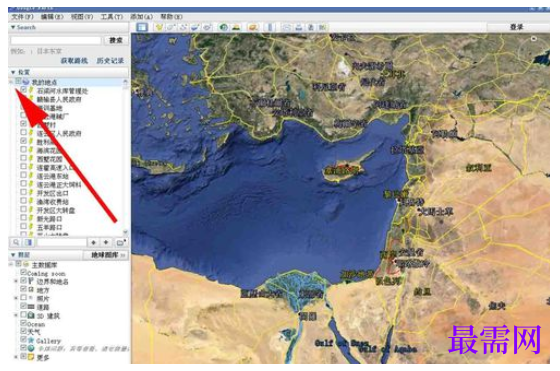Collapse the Search panel triangle

[x=13, y=27]
